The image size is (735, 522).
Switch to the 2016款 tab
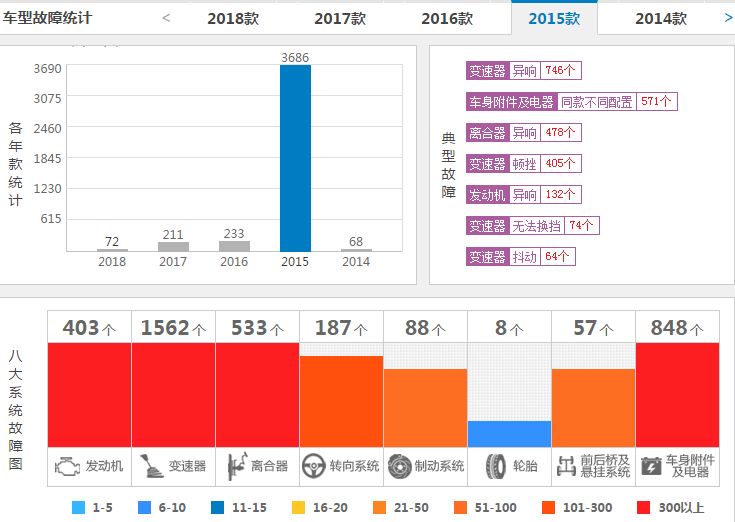[x=447, y=18]
